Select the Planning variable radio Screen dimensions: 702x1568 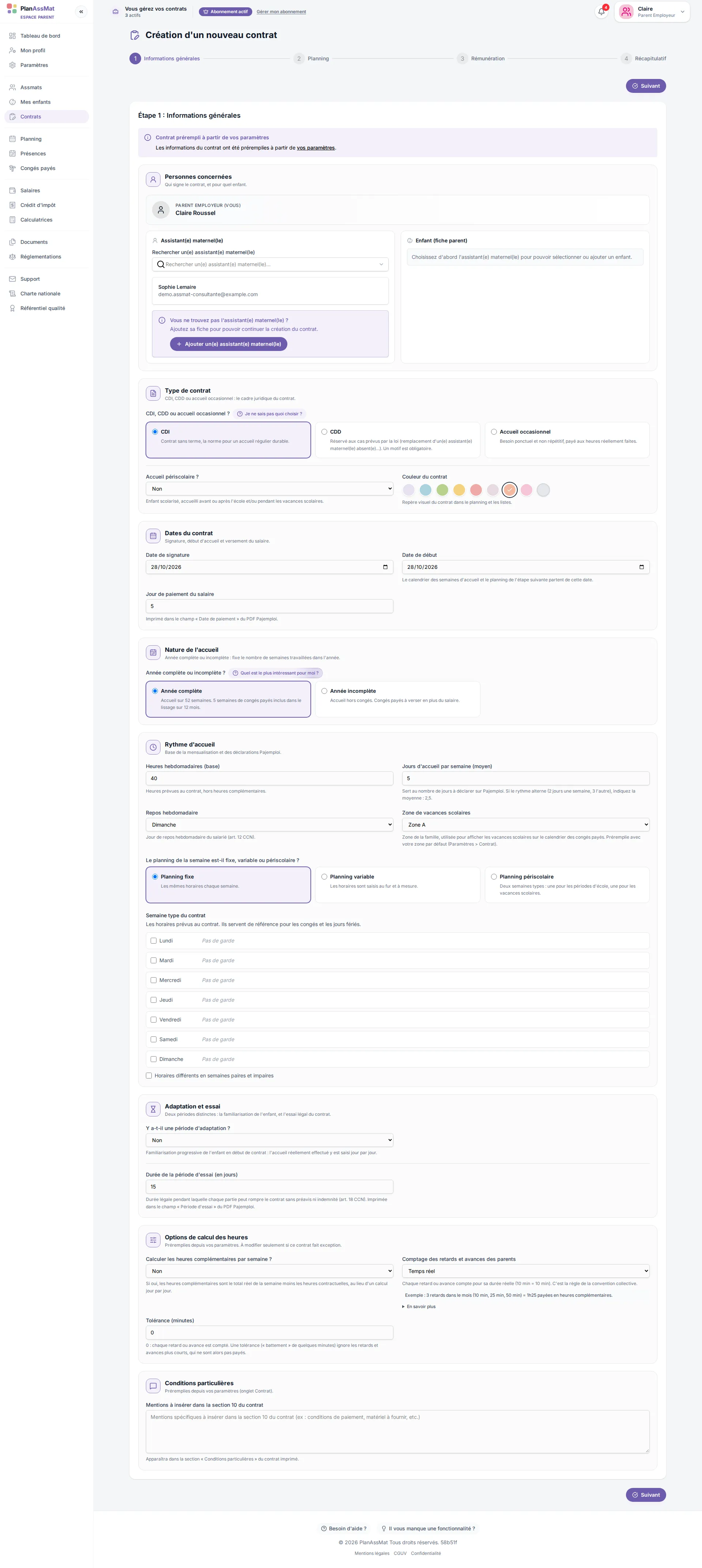coord(325,877)
